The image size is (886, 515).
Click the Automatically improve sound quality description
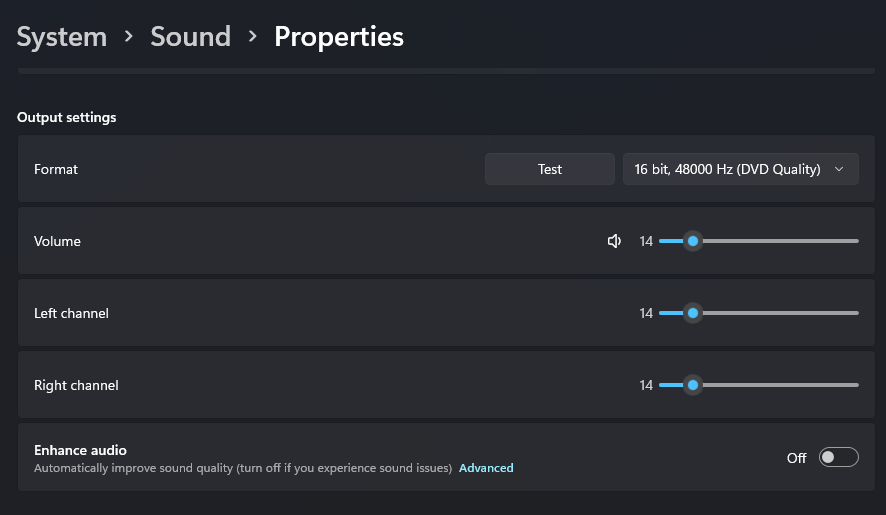pyautogui.click(x=243, y=468)
